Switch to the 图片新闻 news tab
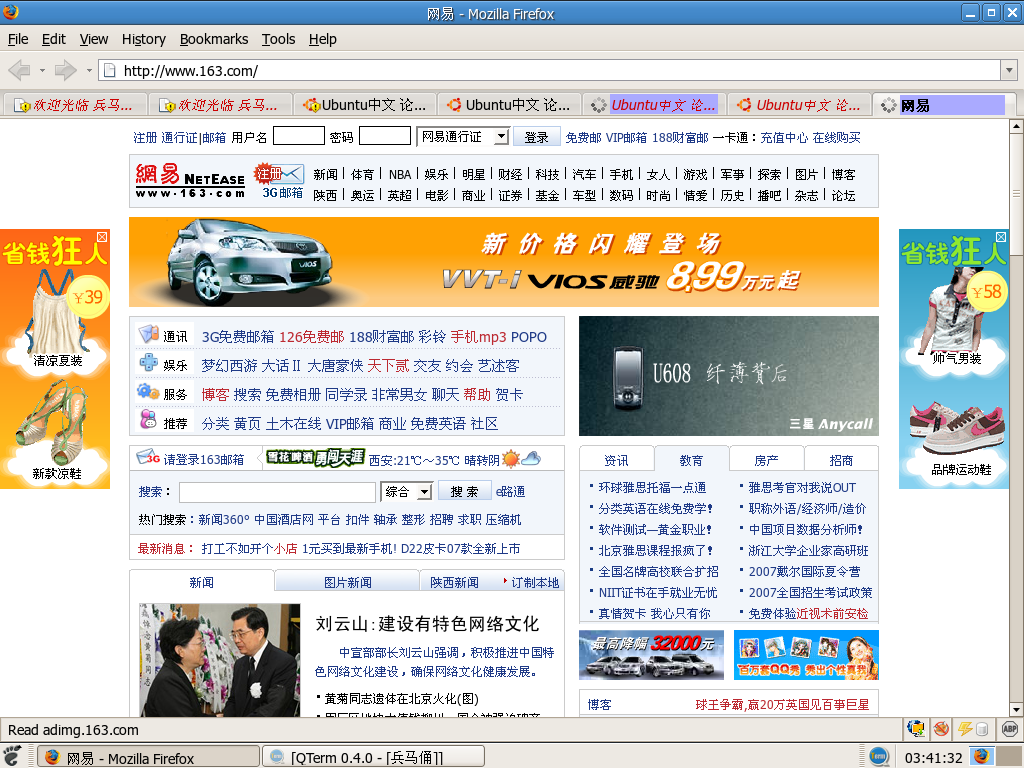Viewport: 1024px width, 768px height. 347,582
